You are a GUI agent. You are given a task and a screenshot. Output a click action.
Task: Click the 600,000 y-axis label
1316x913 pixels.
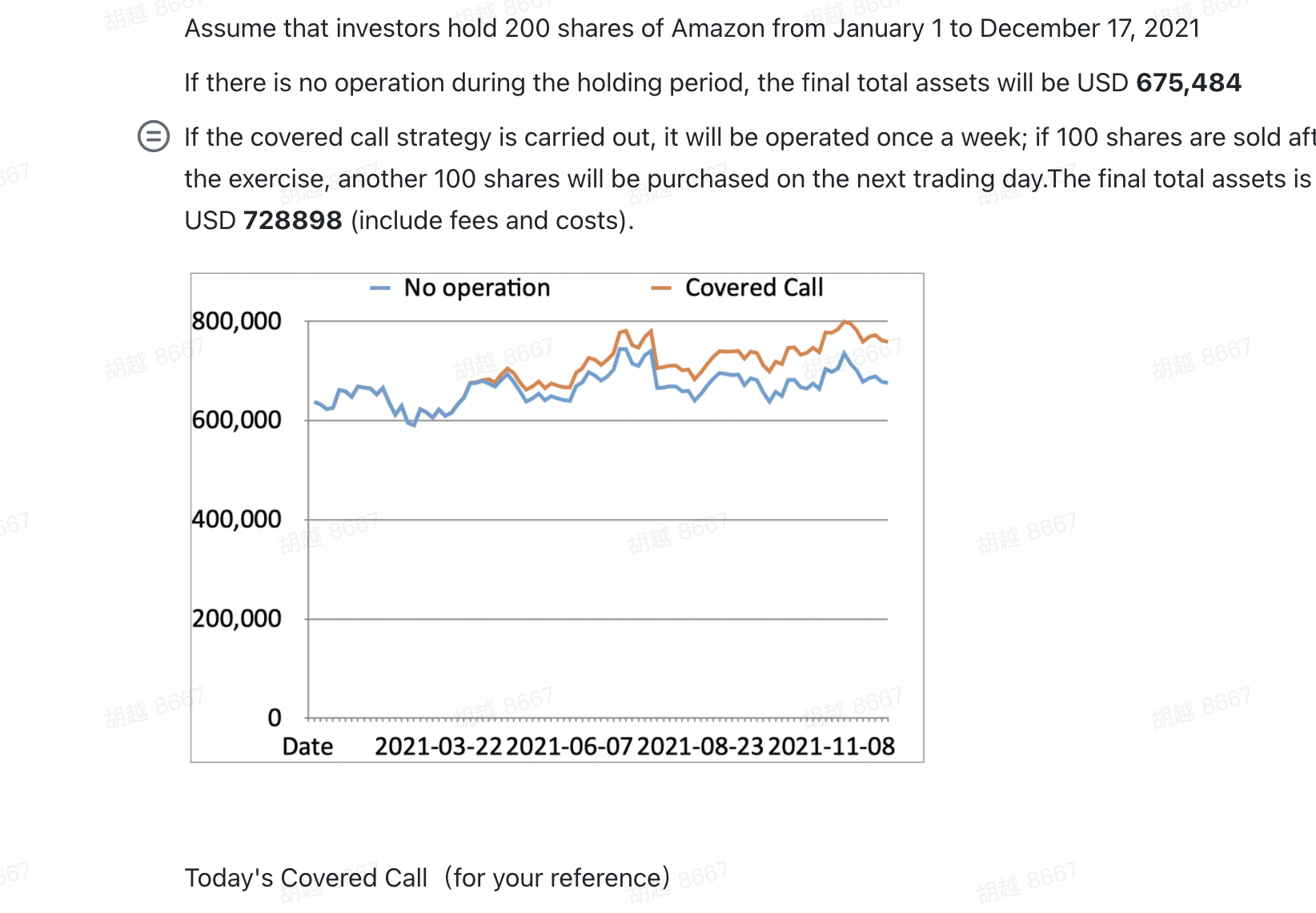237,420
